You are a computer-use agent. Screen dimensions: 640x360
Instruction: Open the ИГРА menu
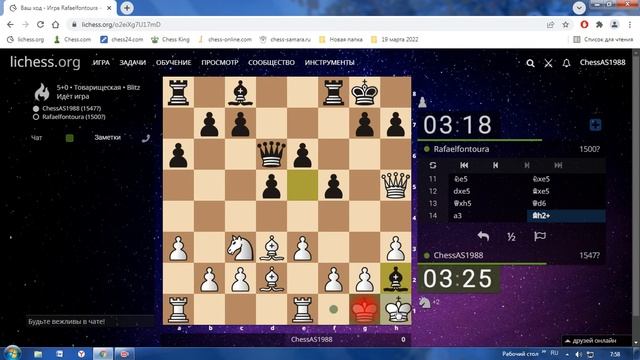tap(101, 62)
